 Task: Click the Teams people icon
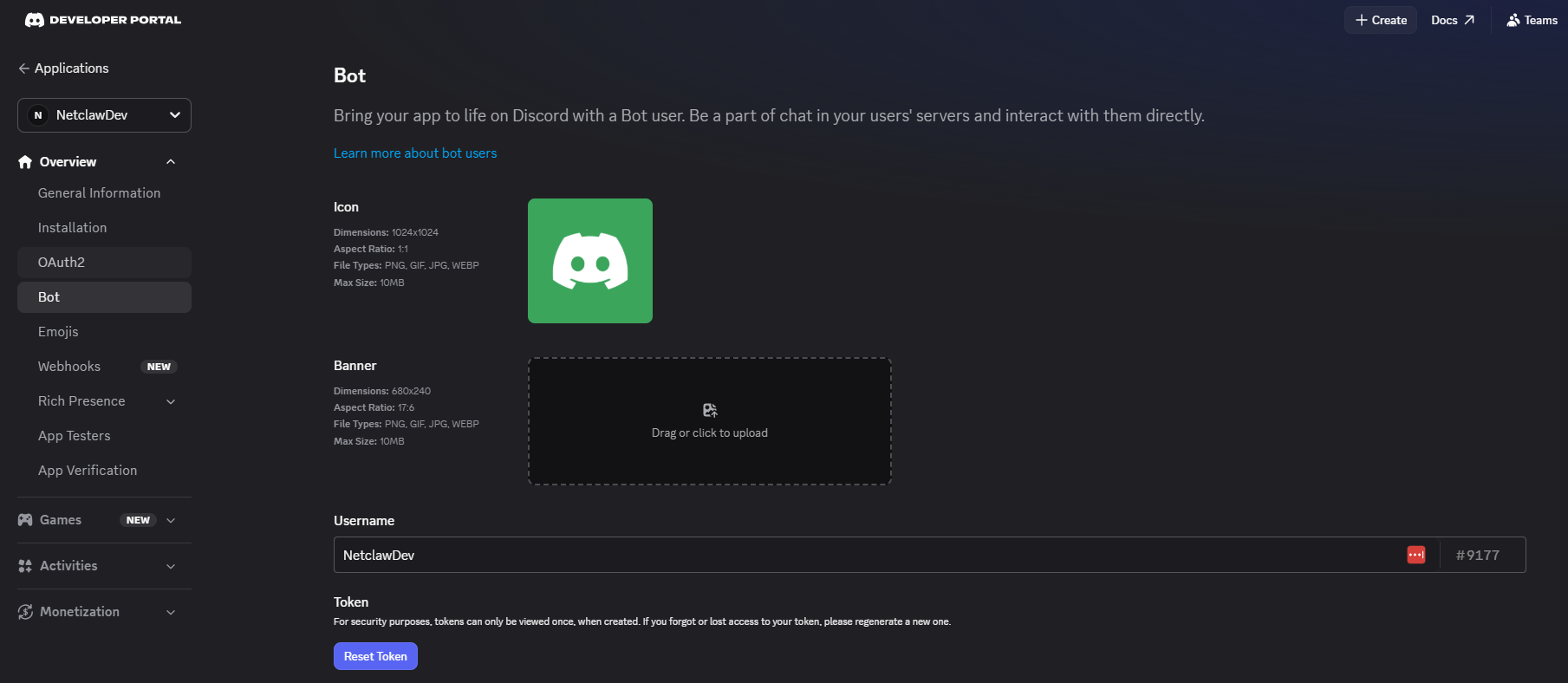point(1513,20)
